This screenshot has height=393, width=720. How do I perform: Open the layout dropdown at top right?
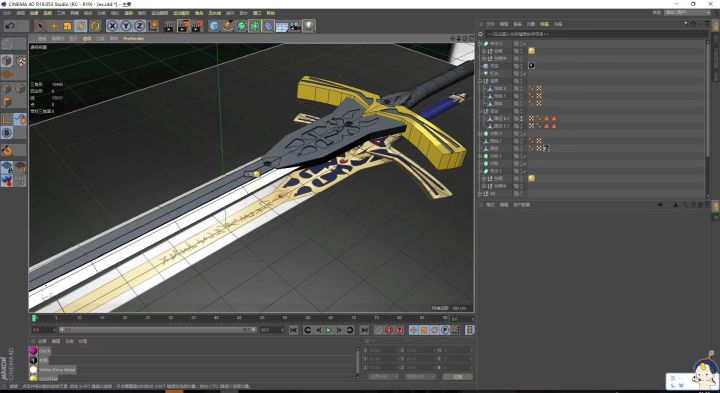tap(687, 13)
